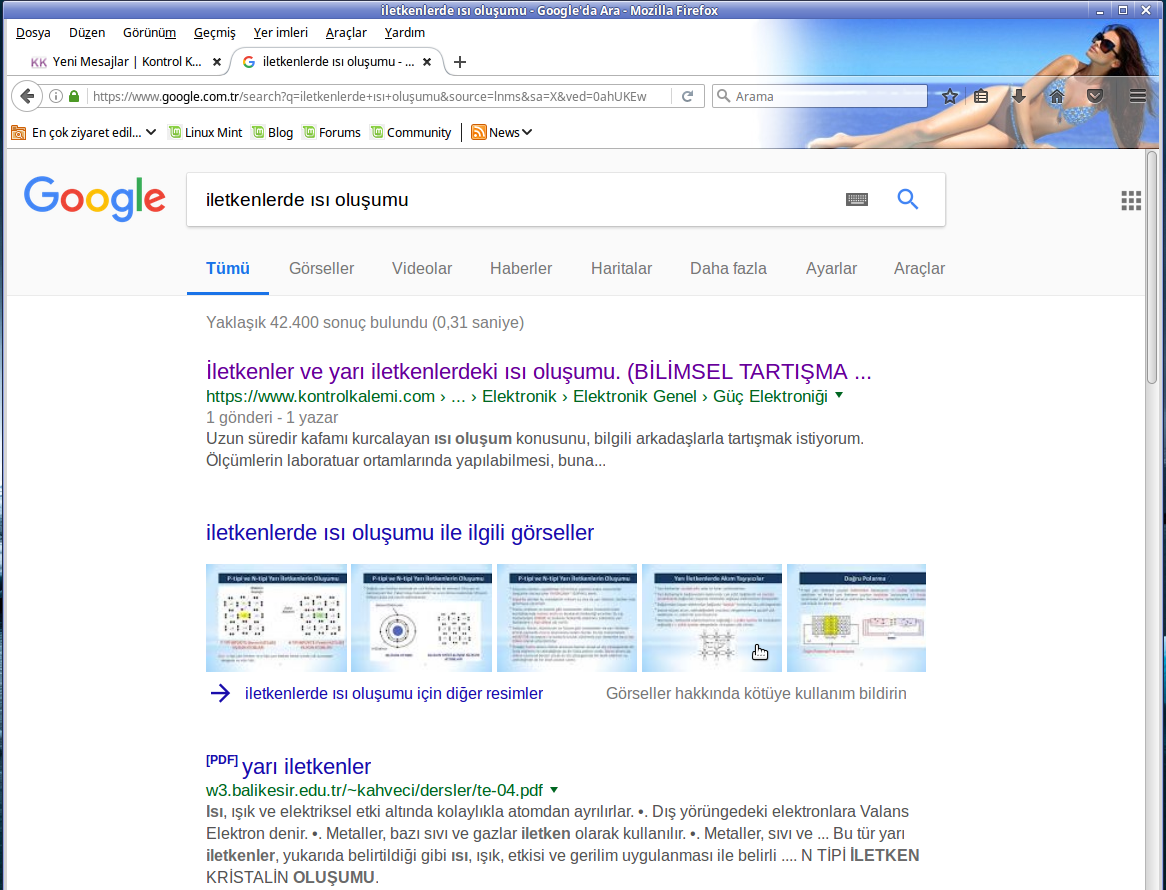Open a new tab with the plus button
Image resolution: width=1166 pixels, height=890 pixels.
point(460,62)
